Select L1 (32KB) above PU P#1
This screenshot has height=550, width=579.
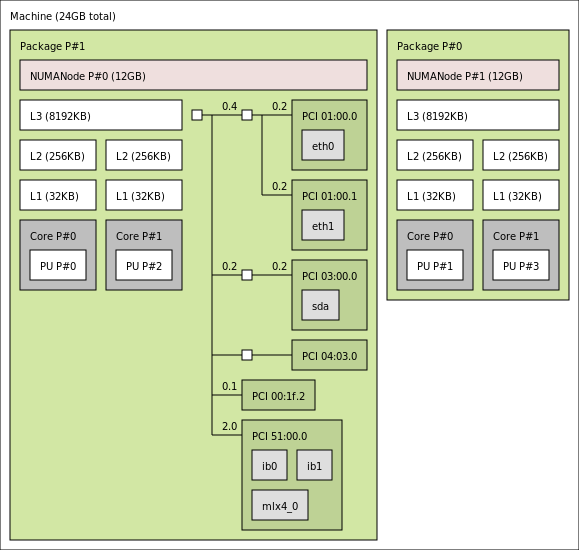[435, 195]
